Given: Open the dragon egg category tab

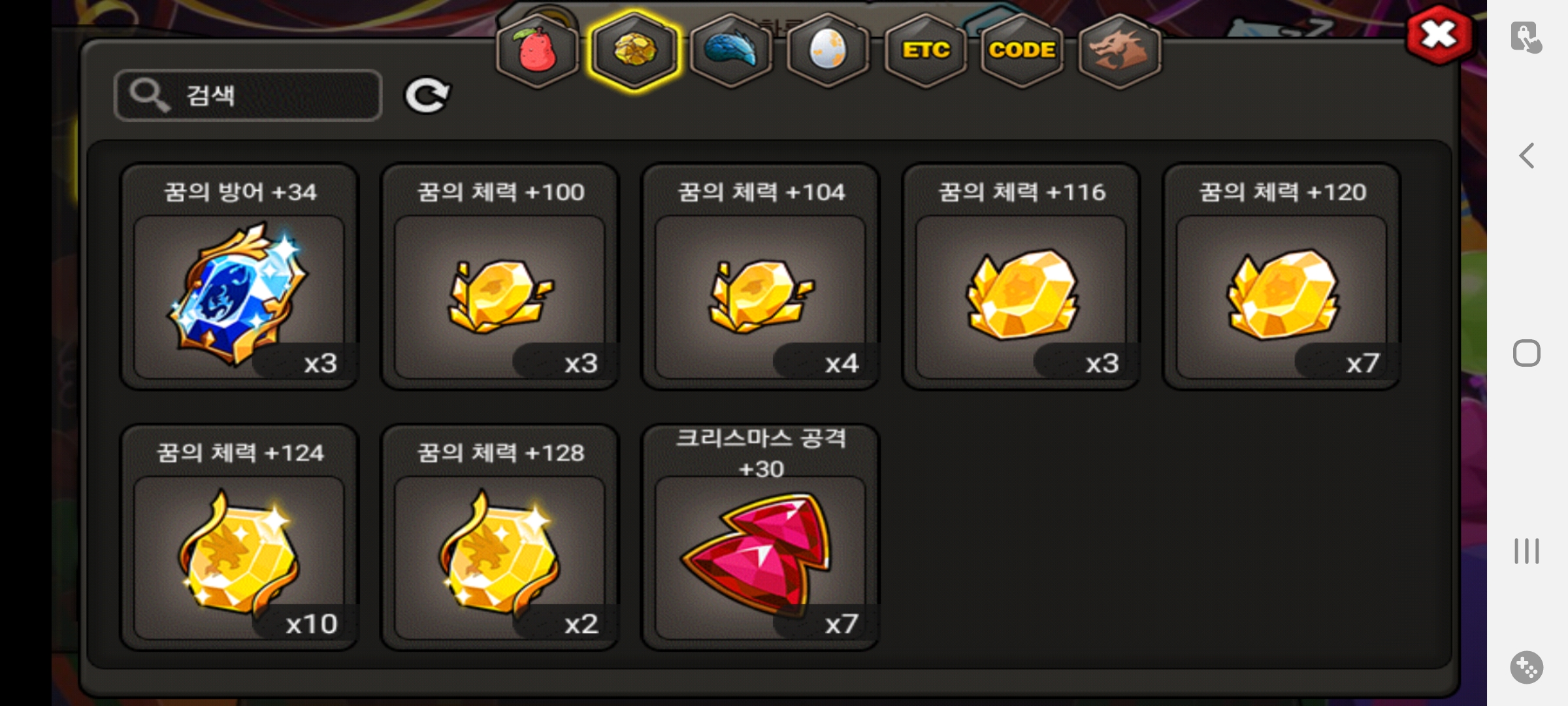Looking at the screenshot, I should (x=828, y=50).
